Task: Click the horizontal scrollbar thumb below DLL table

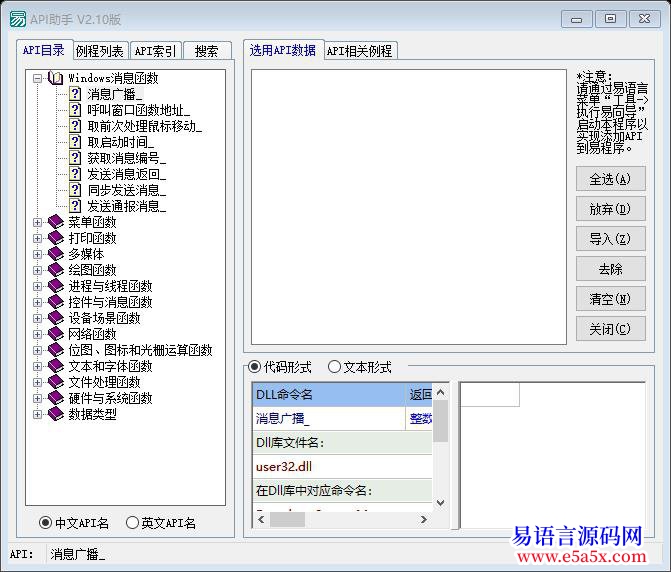Action: coord(288,519)
